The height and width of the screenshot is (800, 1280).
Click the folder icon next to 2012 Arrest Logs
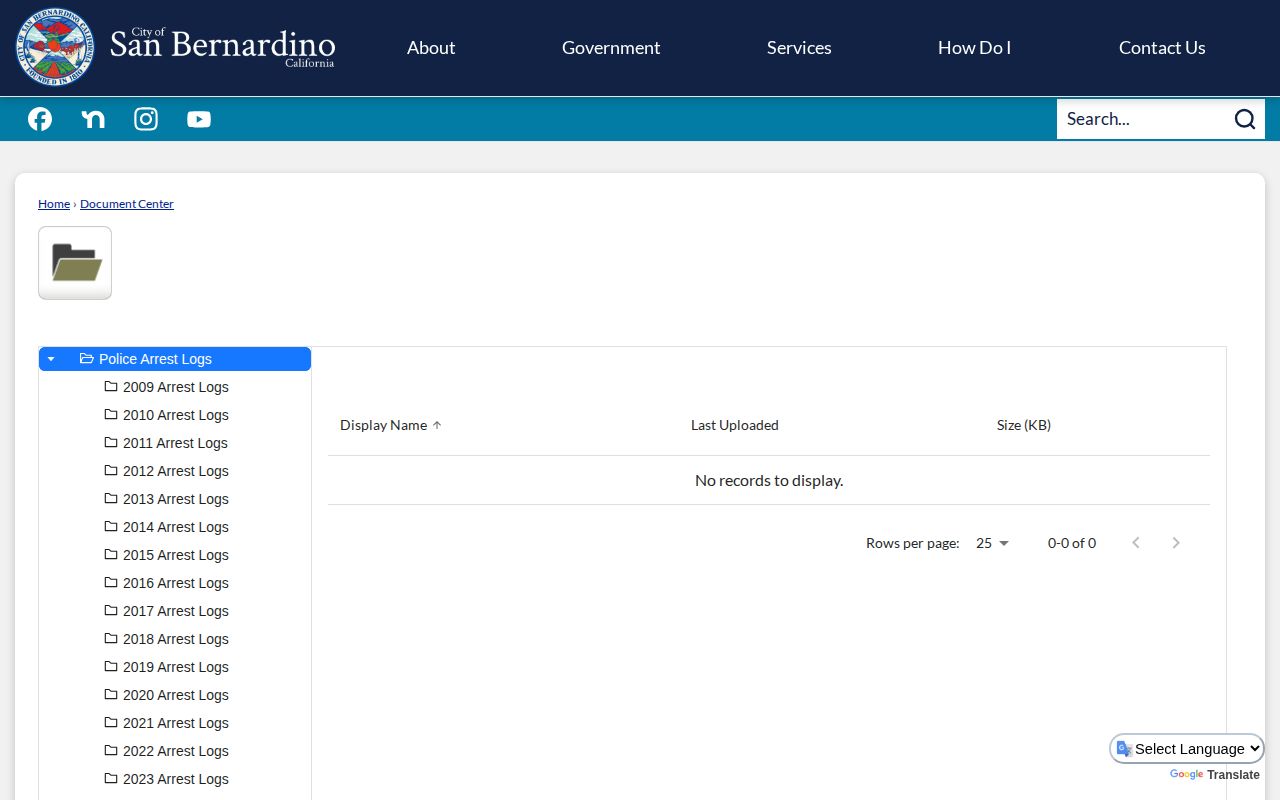[111, 470]
